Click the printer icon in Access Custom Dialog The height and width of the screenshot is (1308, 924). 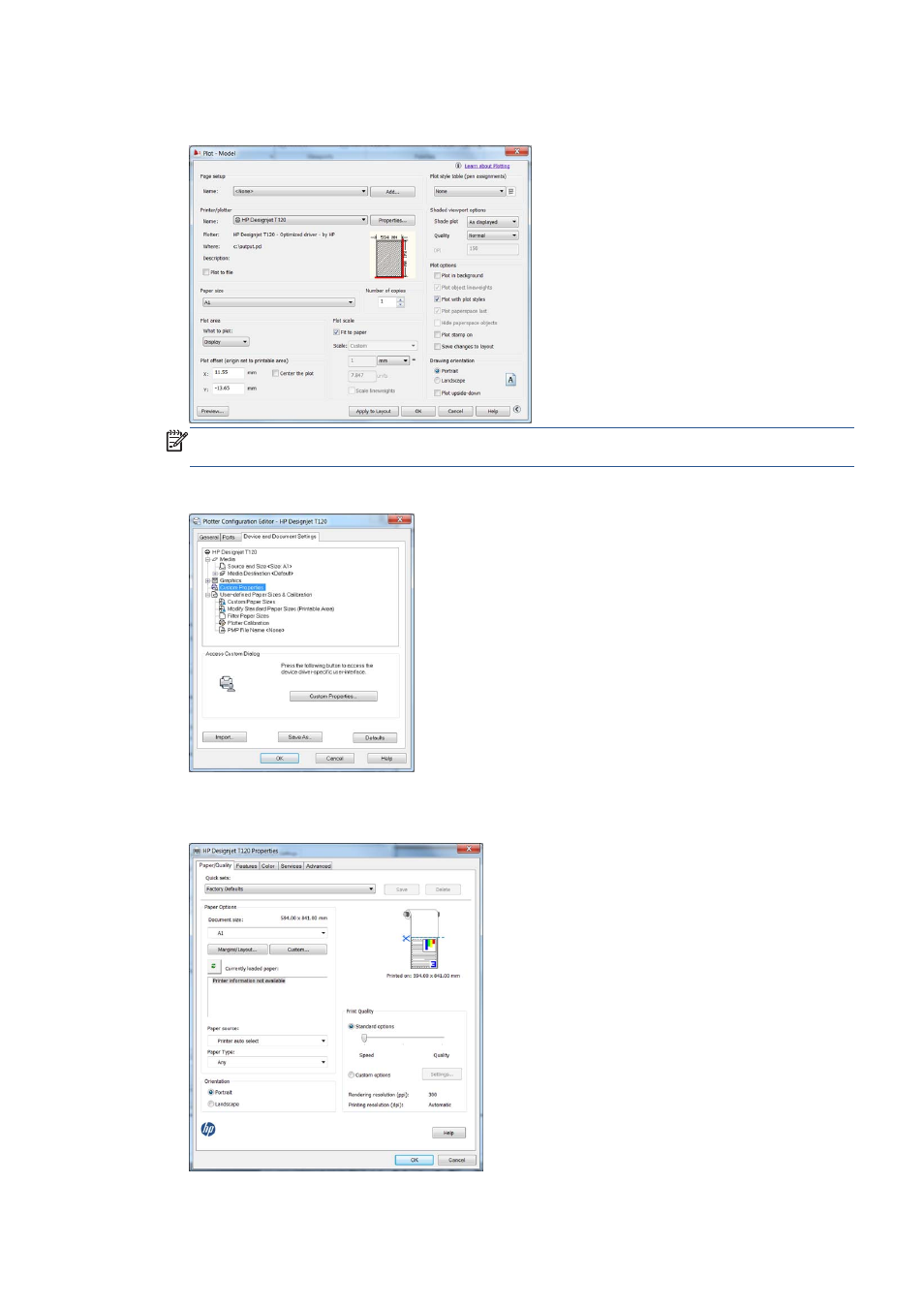(x=227, y=683)
